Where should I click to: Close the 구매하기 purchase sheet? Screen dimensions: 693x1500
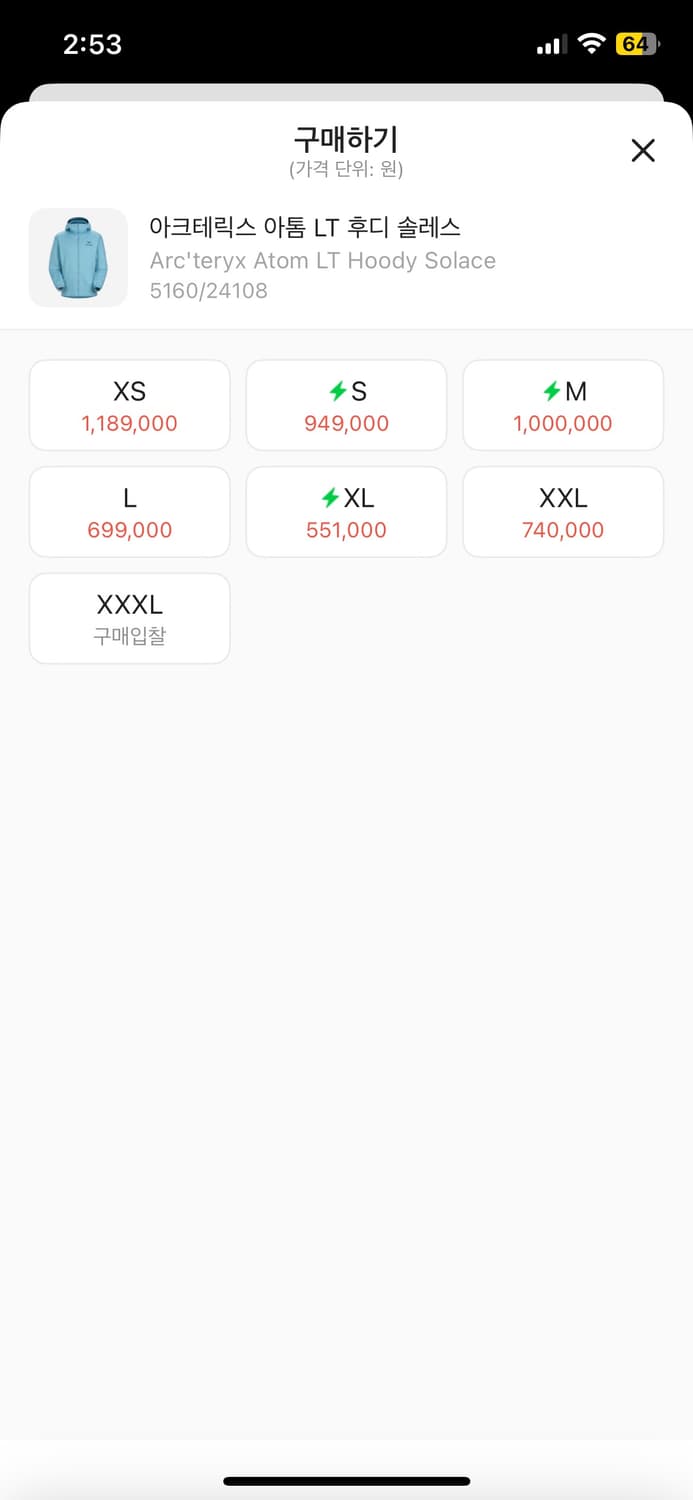pyautogui.click(x=643, y=150)
